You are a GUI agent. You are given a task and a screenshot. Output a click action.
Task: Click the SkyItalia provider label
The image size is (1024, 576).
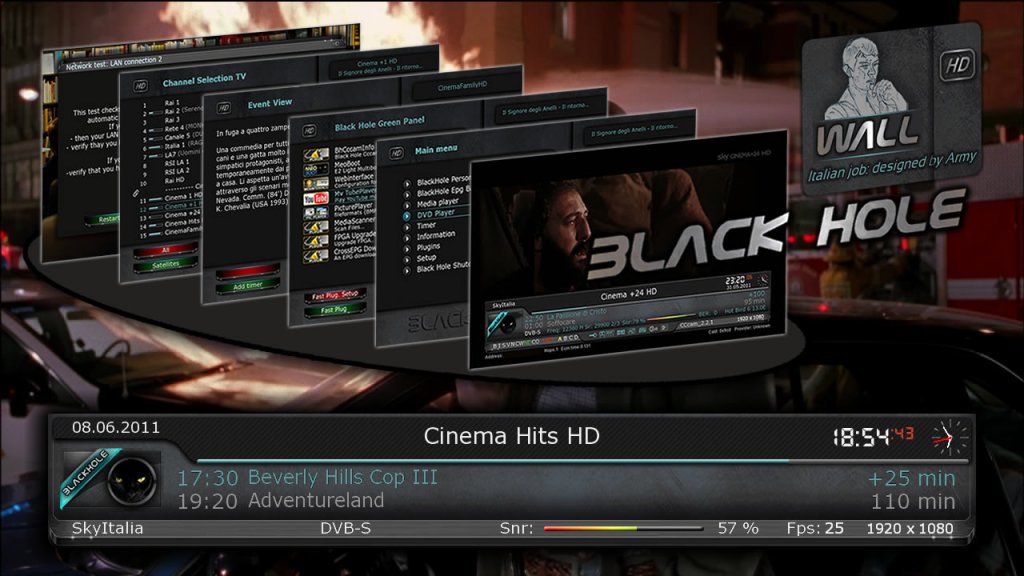107,528
